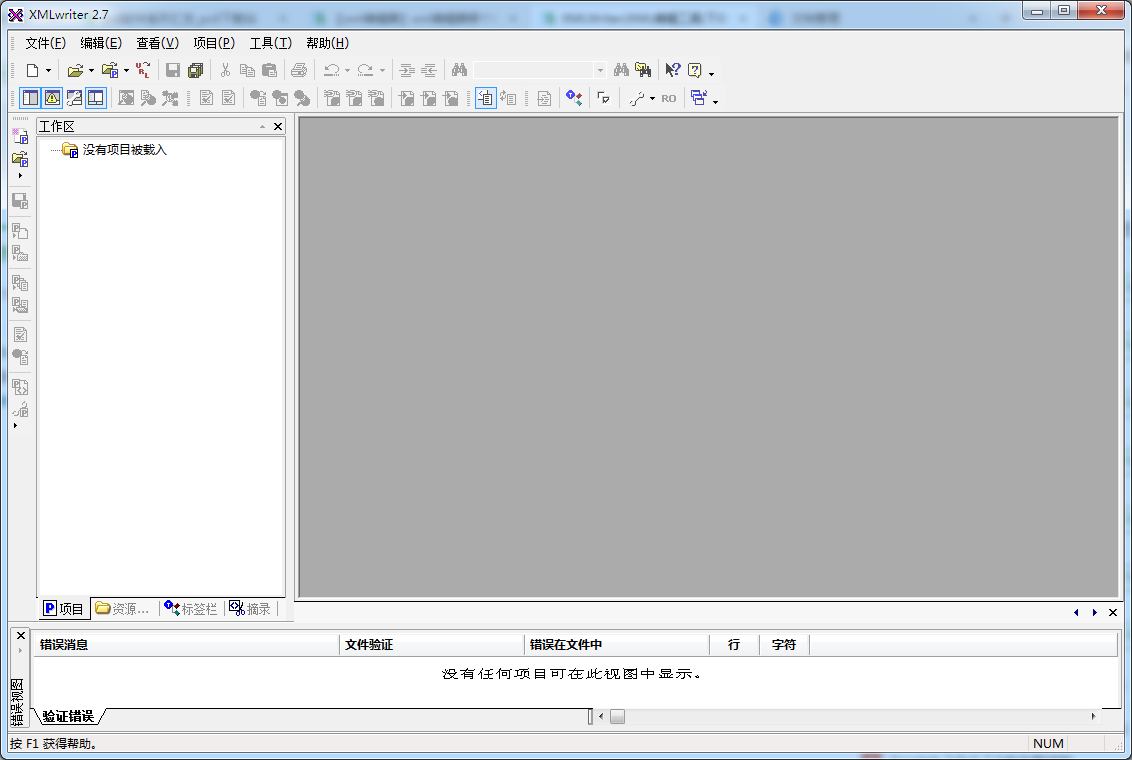The height and width of the screenshot is (760, 1132).
Task: Toggle the tool output panel button
Action: [x=74, y=97]
